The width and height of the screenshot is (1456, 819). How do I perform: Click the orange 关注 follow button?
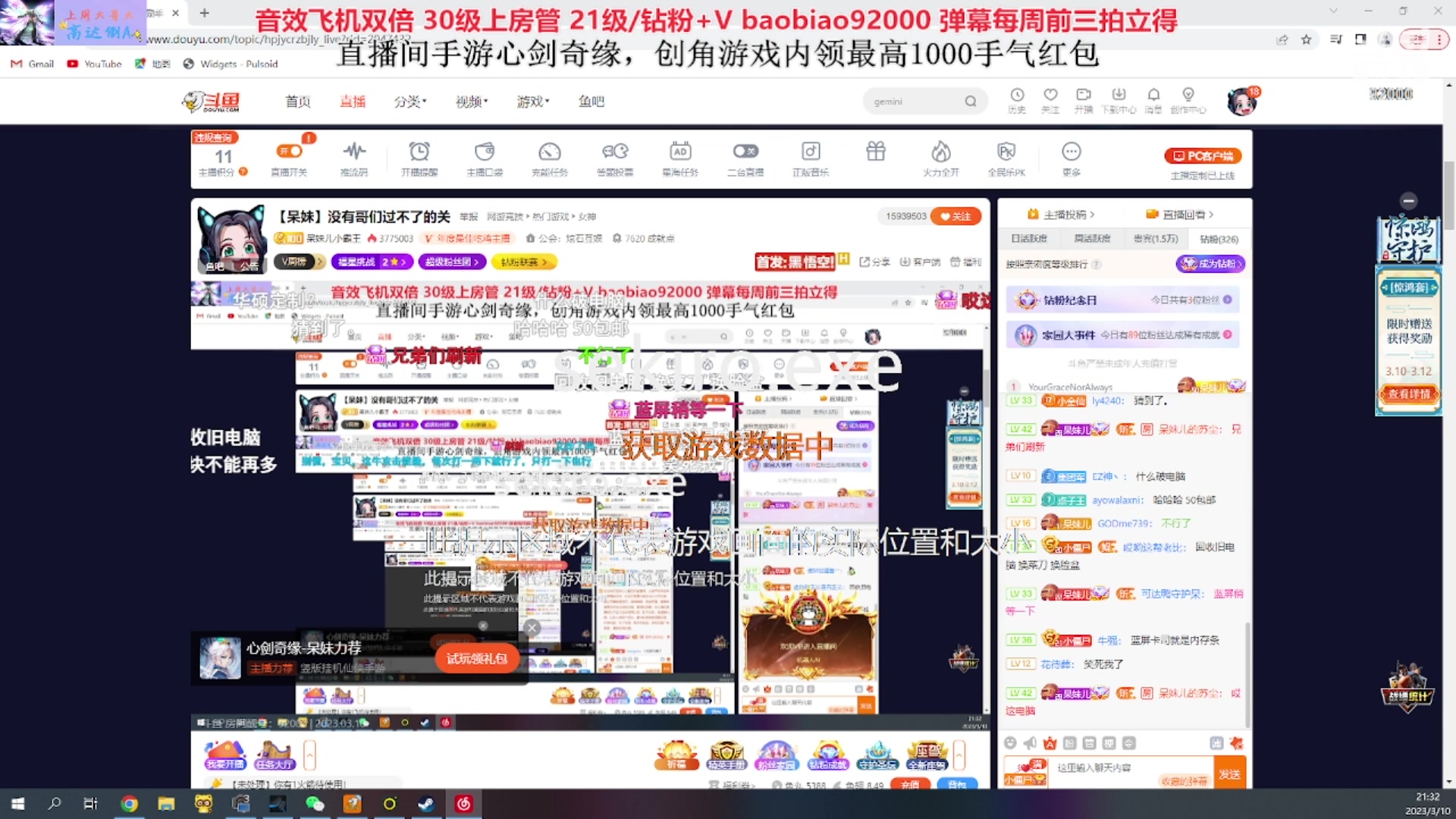[x=955, y=216]
